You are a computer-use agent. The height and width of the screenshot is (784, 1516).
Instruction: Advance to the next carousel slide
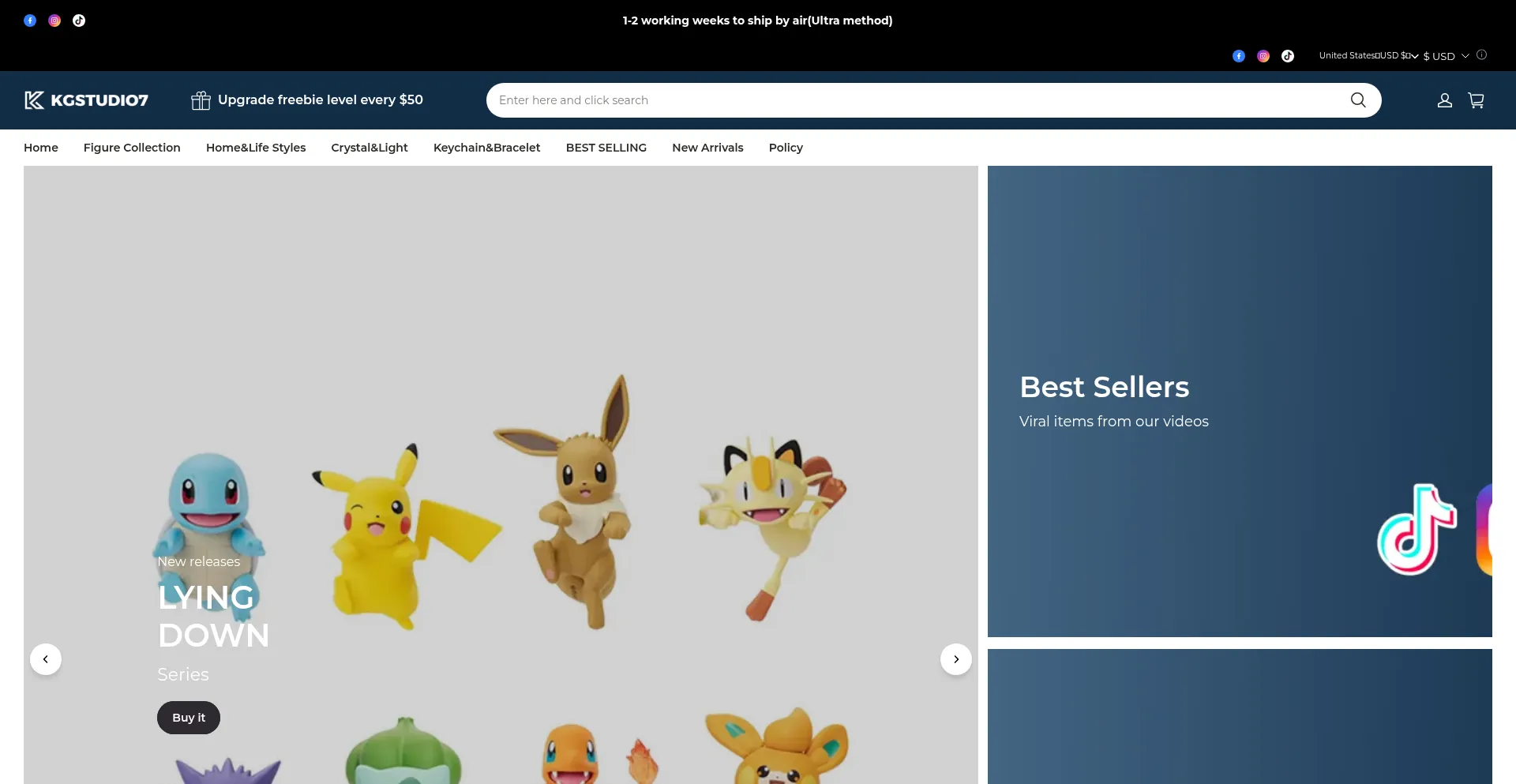tap(956, 659)
